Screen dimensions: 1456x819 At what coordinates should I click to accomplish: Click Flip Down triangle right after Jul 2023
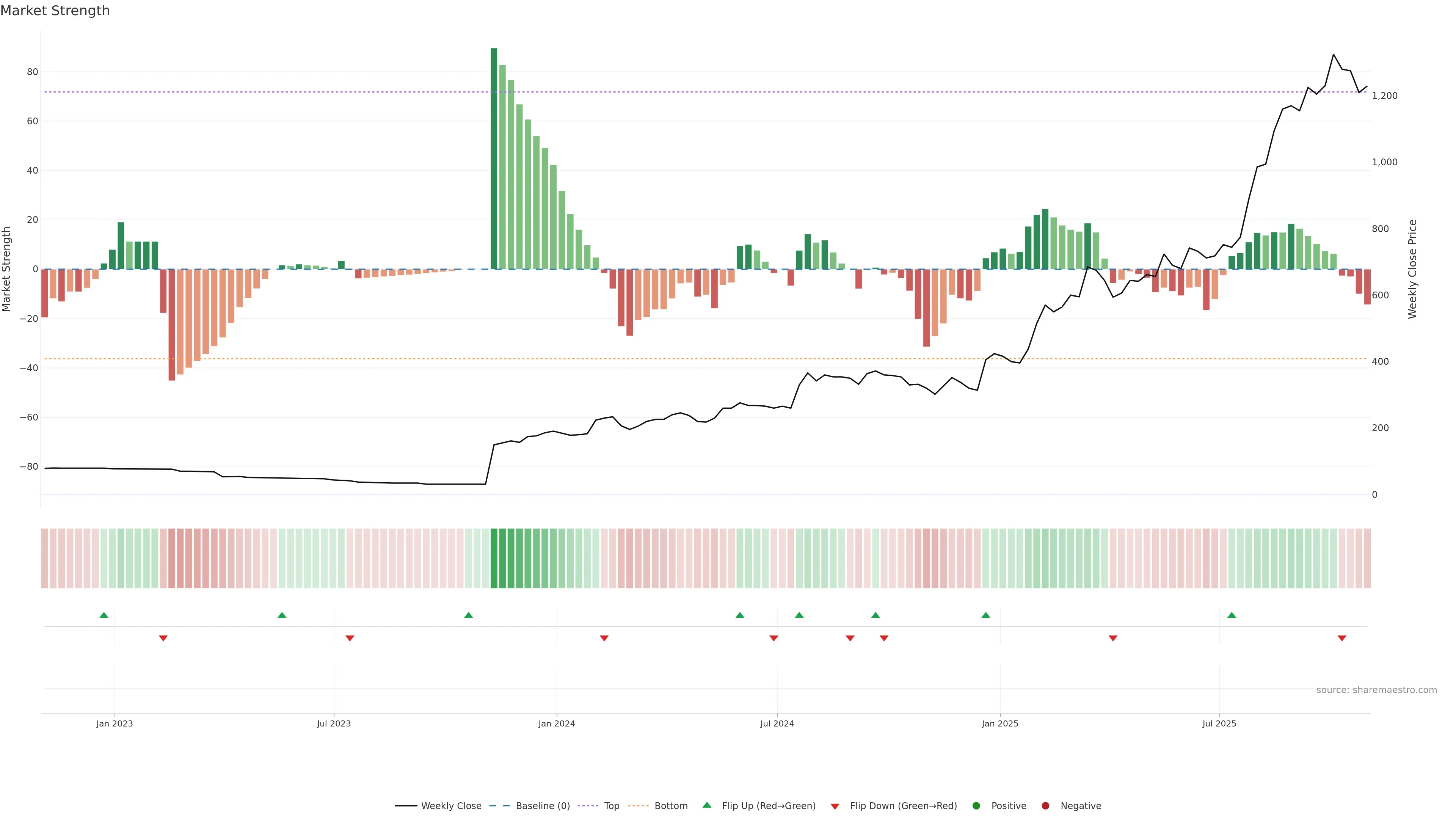tap(350, 638)
